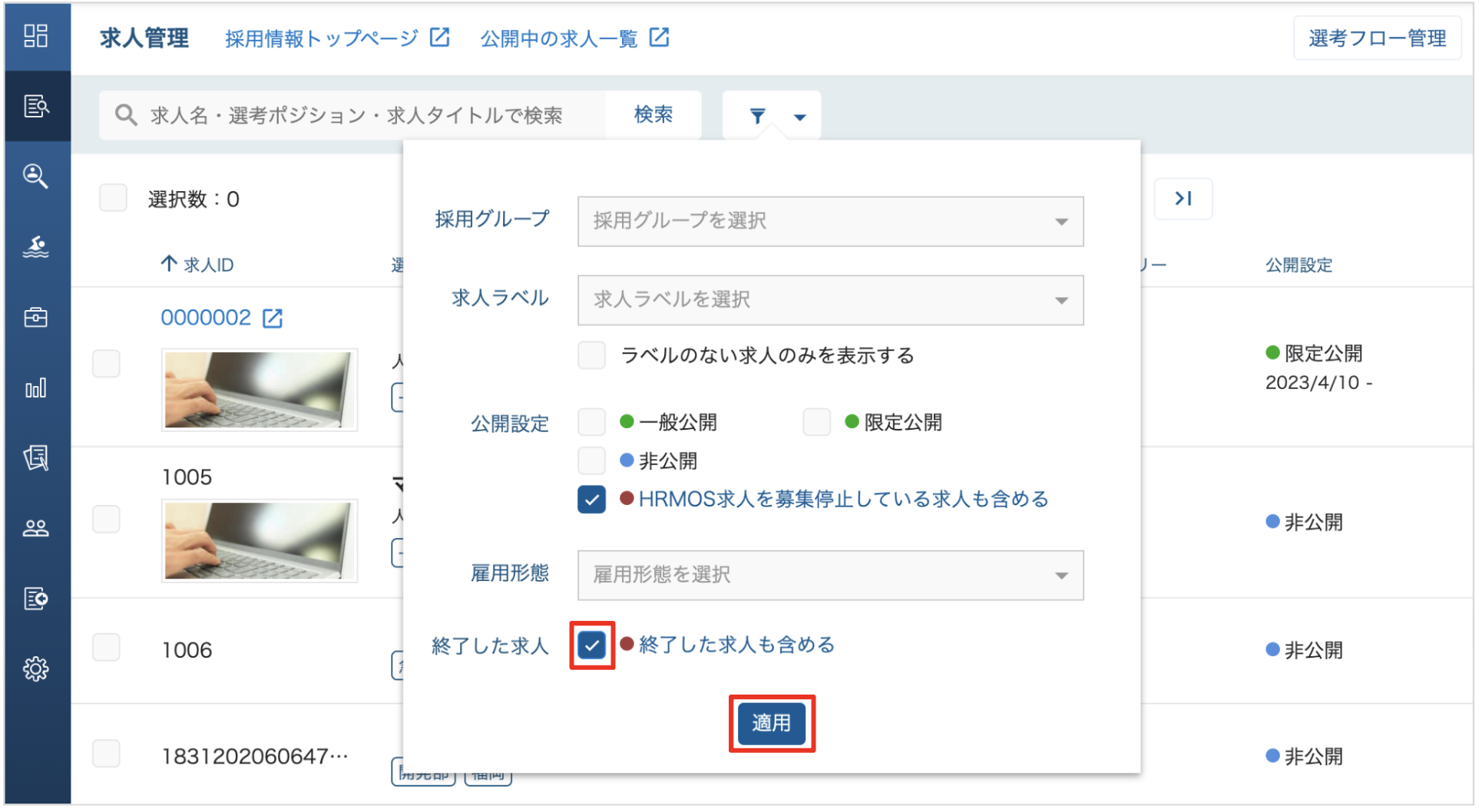
Task: Check the row checkbox for job 0000002
Action: [x=107, y=365]
